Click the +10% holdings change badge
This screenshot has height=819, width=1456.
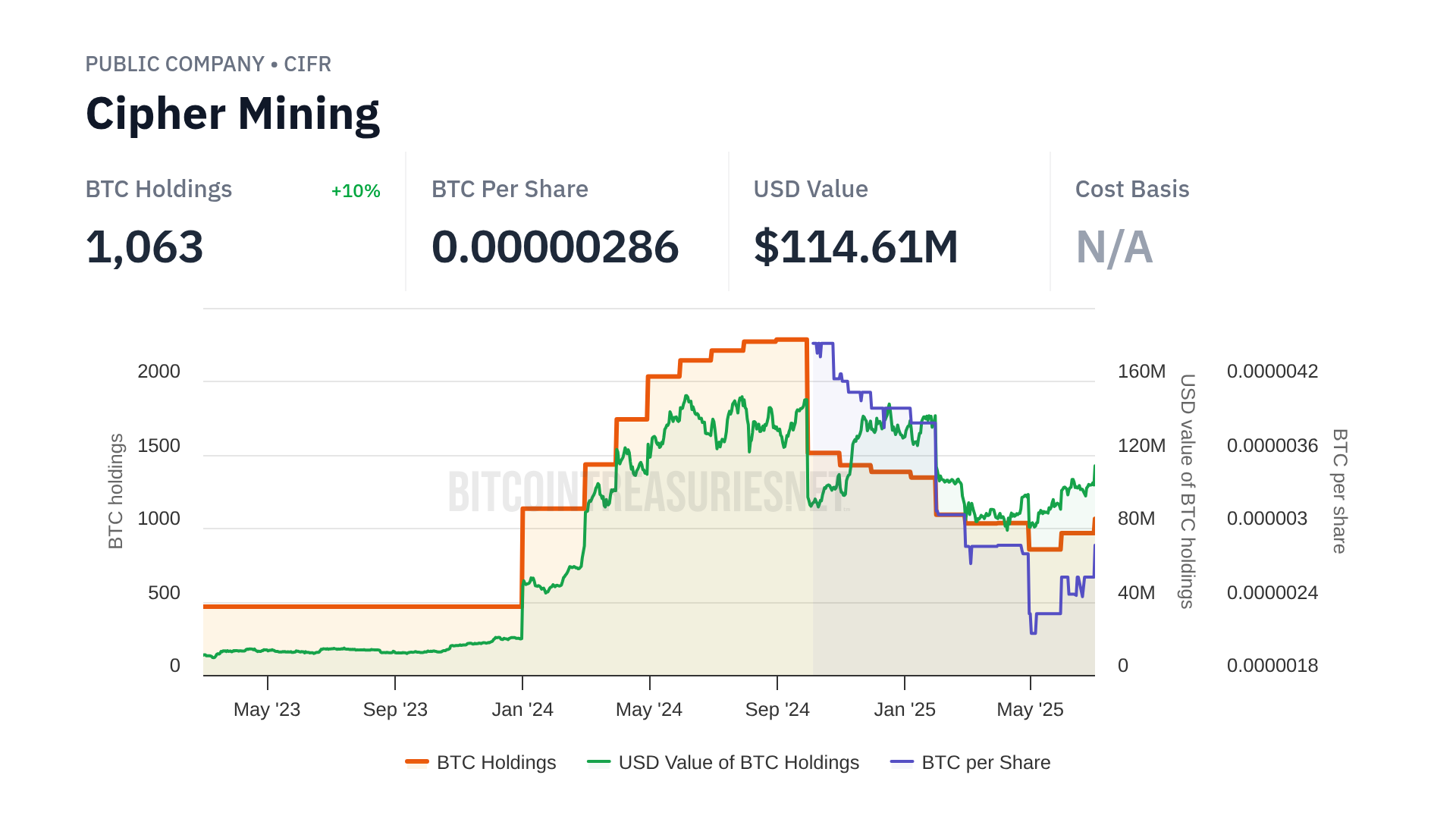click(x=356, y=191)
